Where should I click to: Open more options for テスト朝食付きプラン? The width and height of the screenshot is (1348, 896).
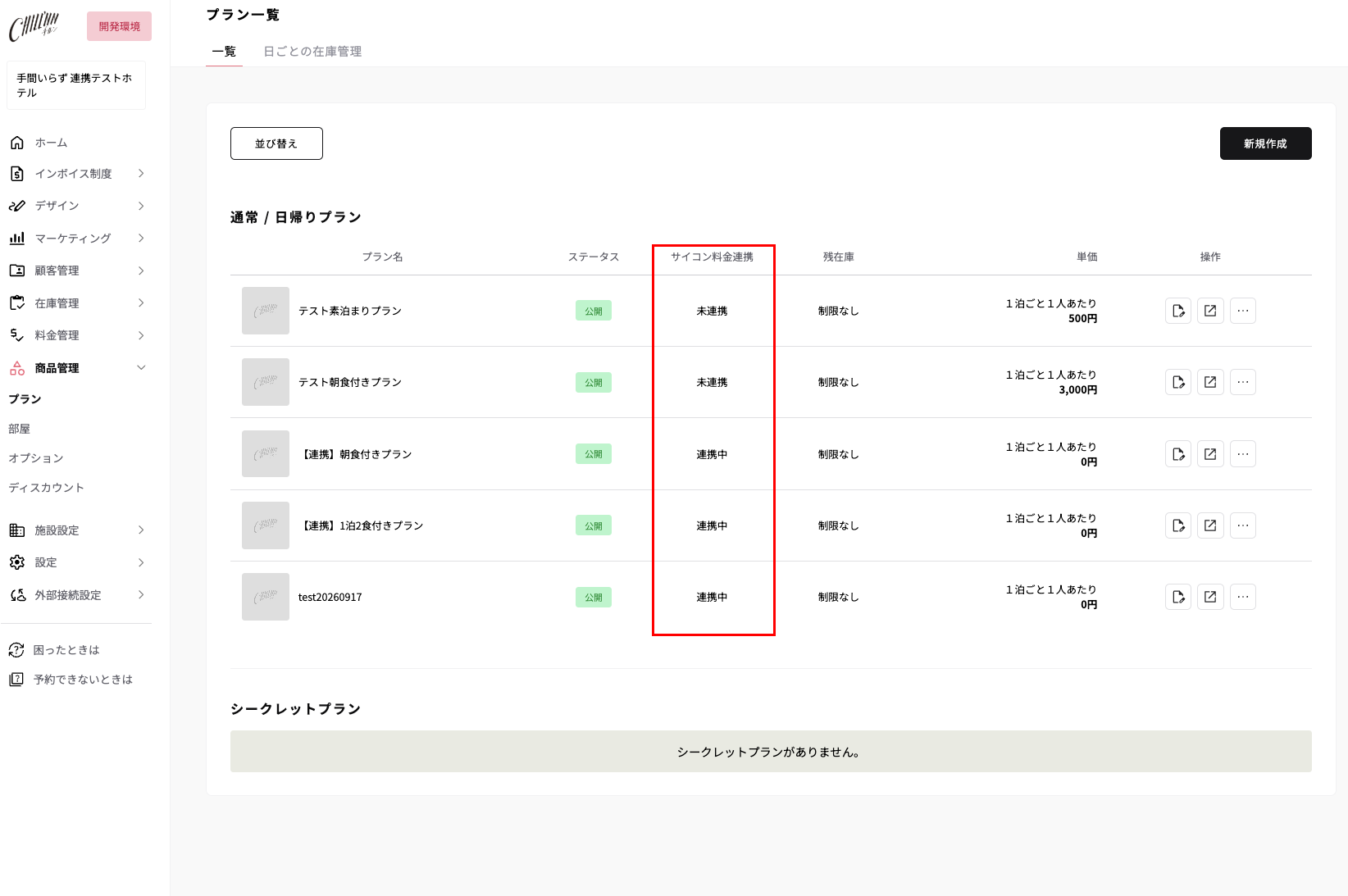pos(1243,382)
